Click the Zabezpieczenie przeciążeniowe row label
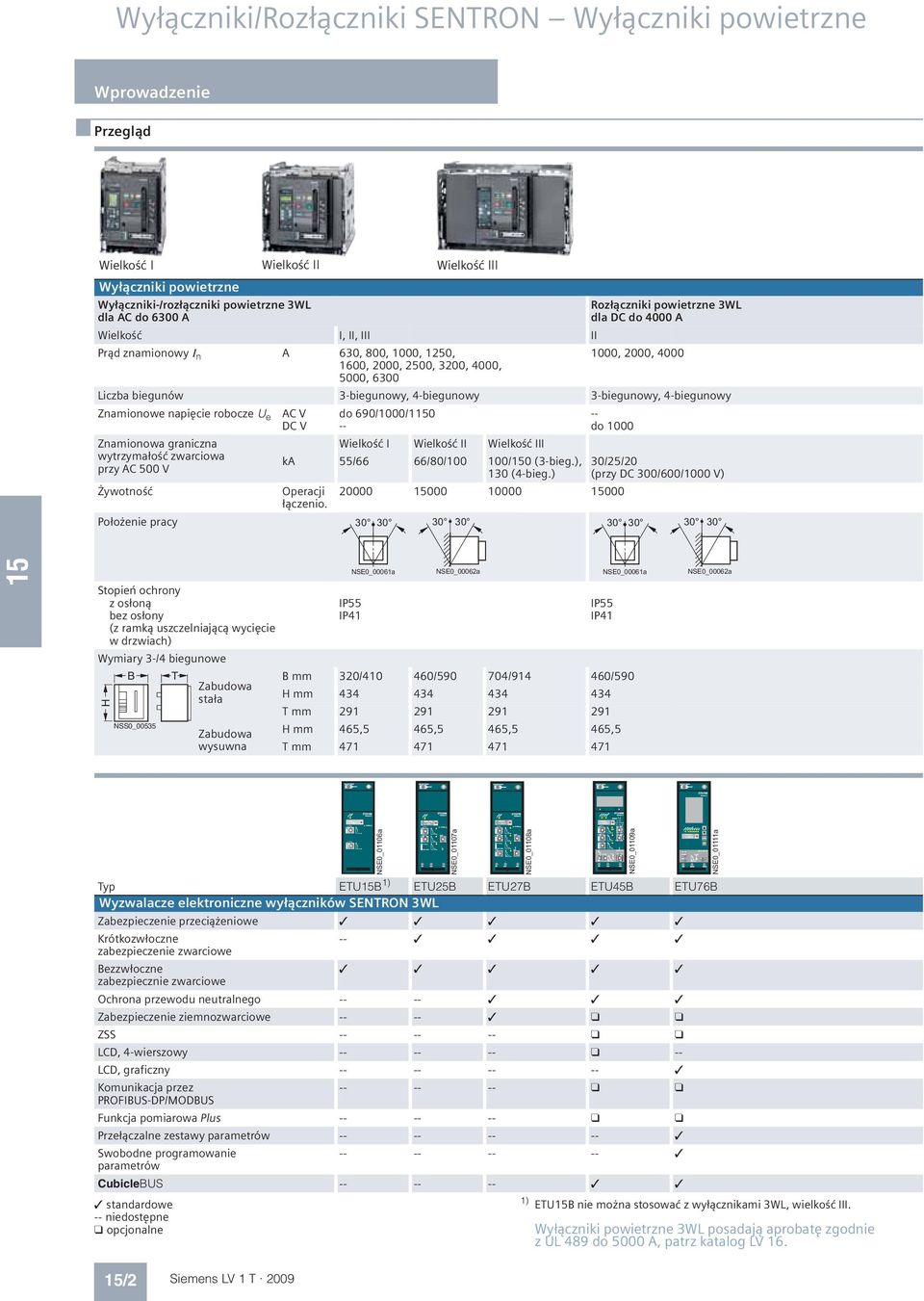This screenshot has width=924, height=1301. tap(178, 922)
